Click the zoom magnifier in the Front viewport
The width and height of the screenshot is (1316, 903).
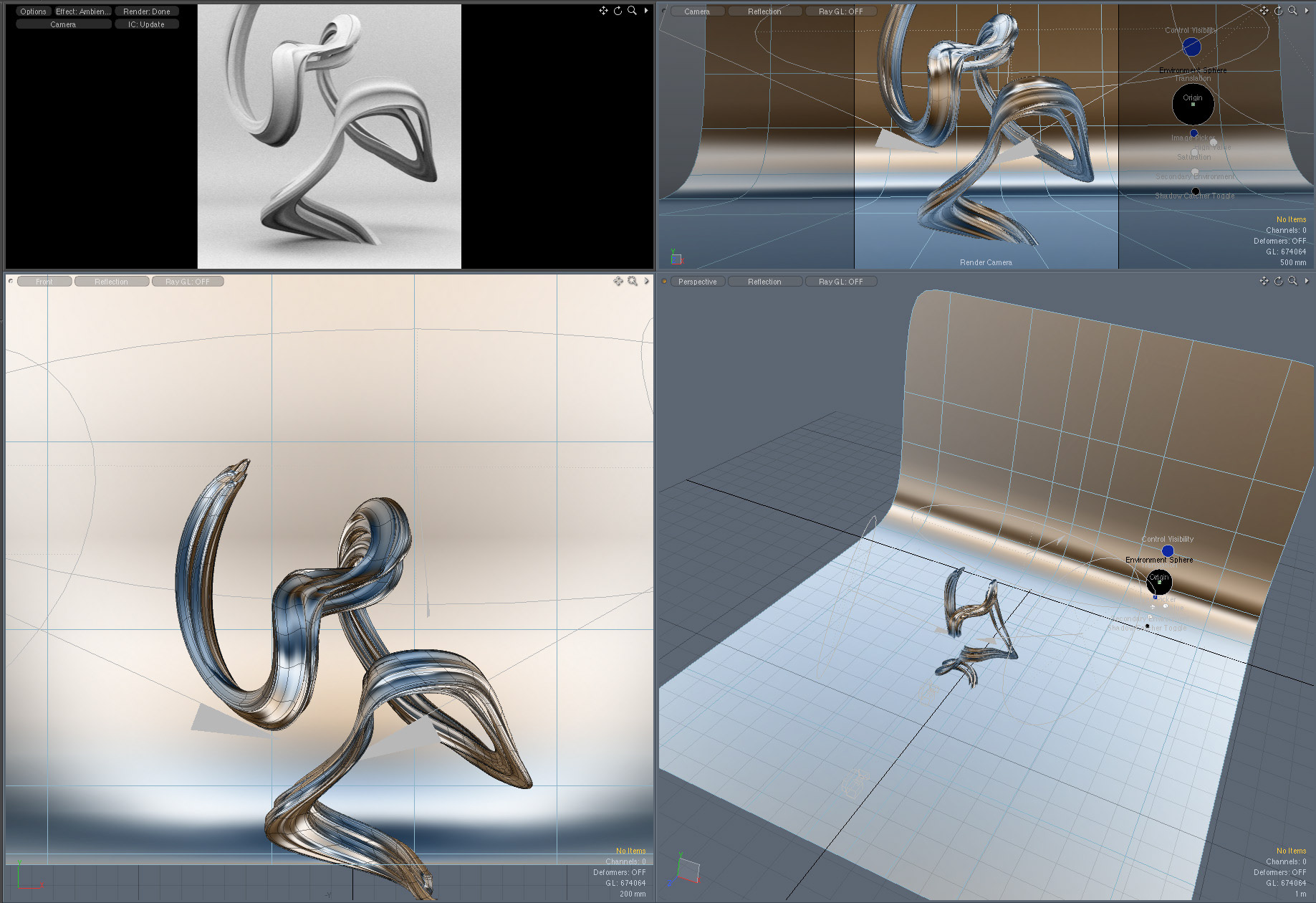633,281
